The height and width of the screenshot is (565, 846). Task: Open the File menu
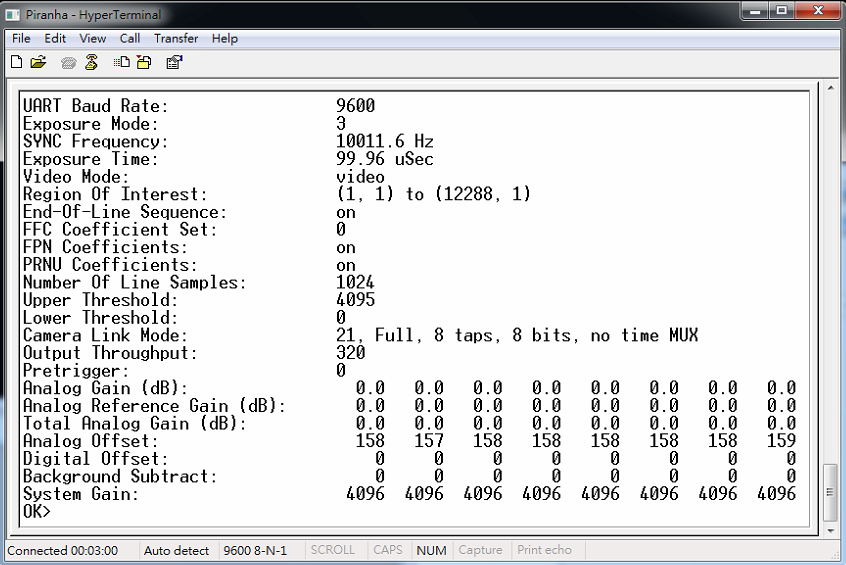point(22,38)
